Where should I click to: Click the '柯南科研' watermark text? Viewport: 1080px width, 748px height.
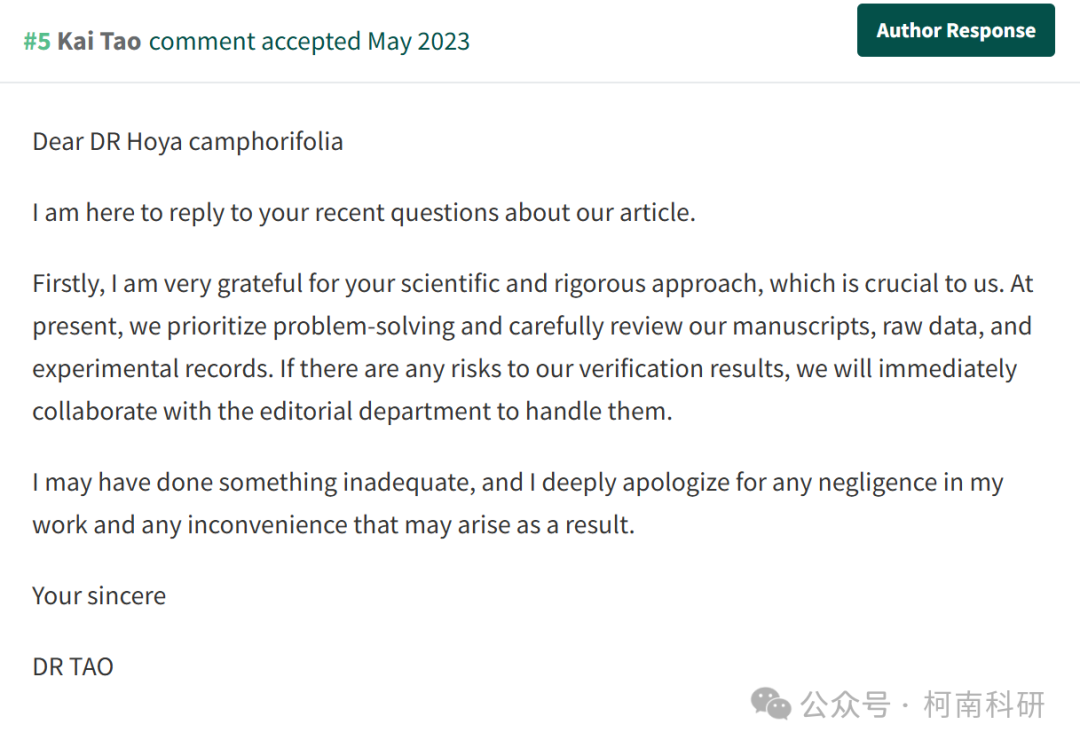click(984, 704)
